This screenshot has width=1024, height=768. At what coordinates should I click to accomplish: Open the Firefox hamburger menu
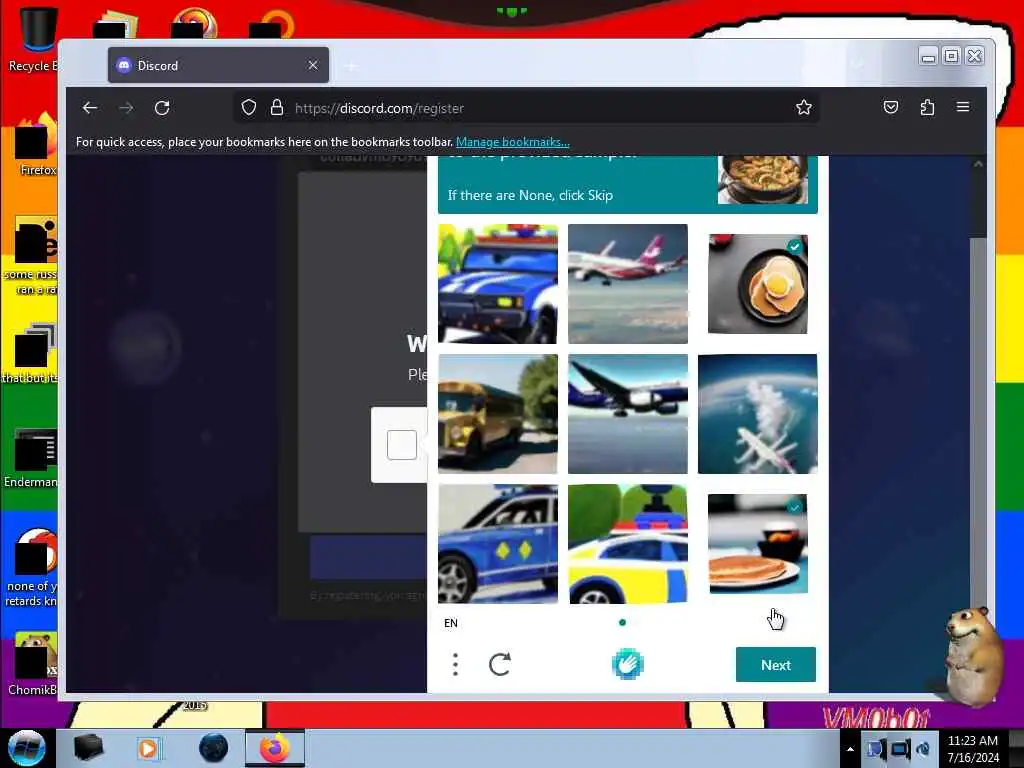click(963, 106)
